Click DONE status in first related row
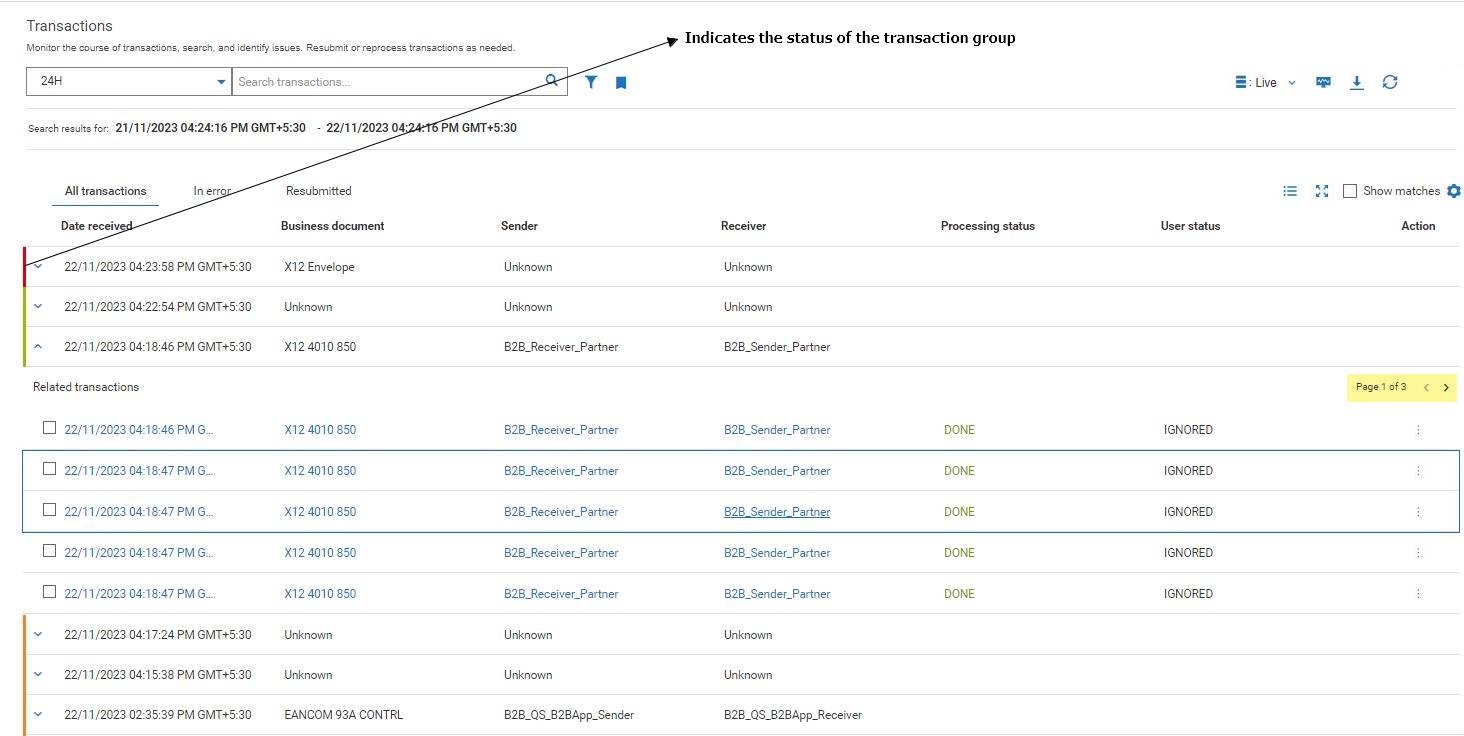The image size is (1464, 736). pyautogui.click(x=959, y=430)
